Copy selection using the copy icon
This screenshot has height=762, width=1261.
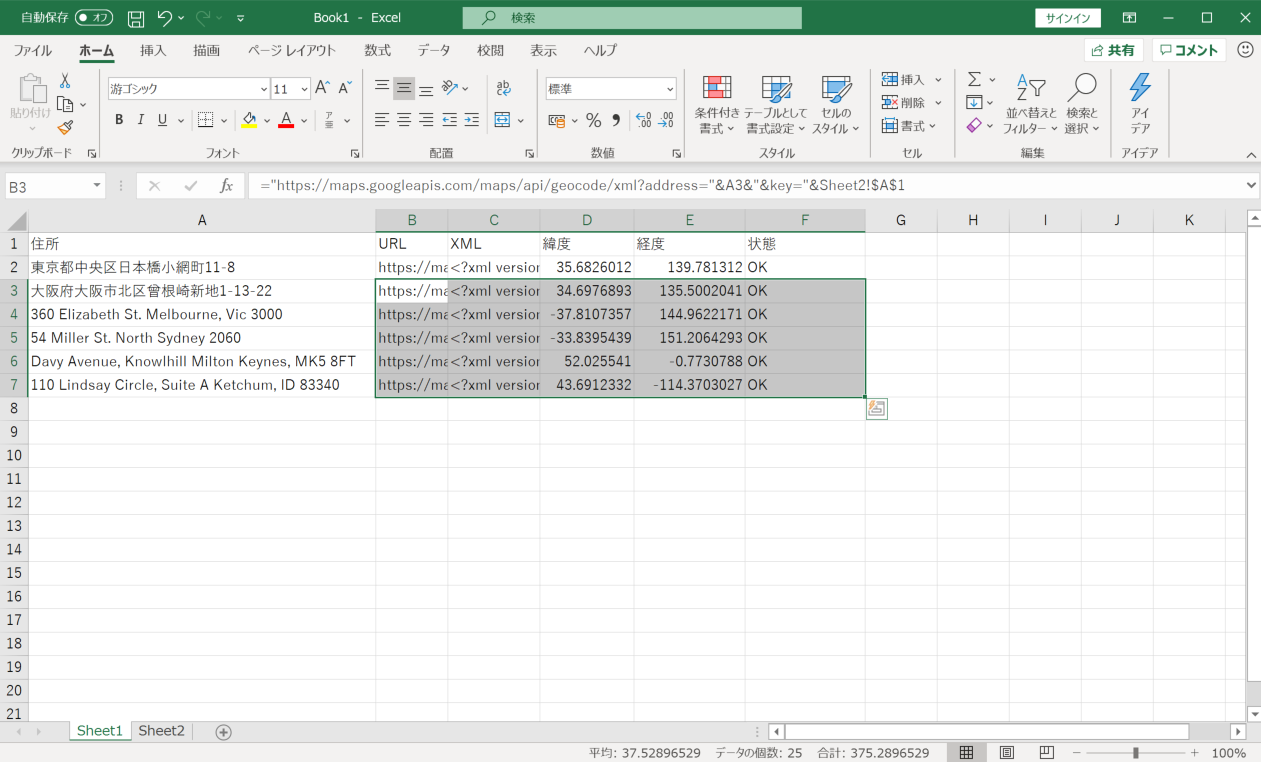[x=65, y=104]
